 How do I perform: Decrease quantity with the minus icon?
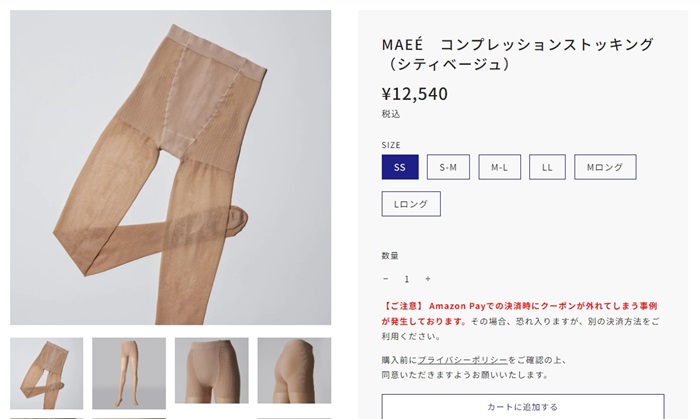[x=386, y=279]
